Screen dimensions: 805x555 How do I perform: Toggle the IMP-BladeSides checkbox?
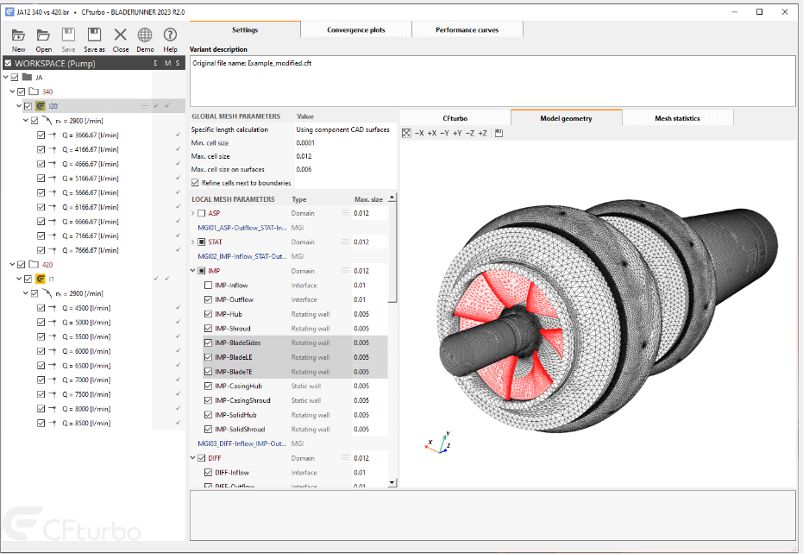(208, 342)
